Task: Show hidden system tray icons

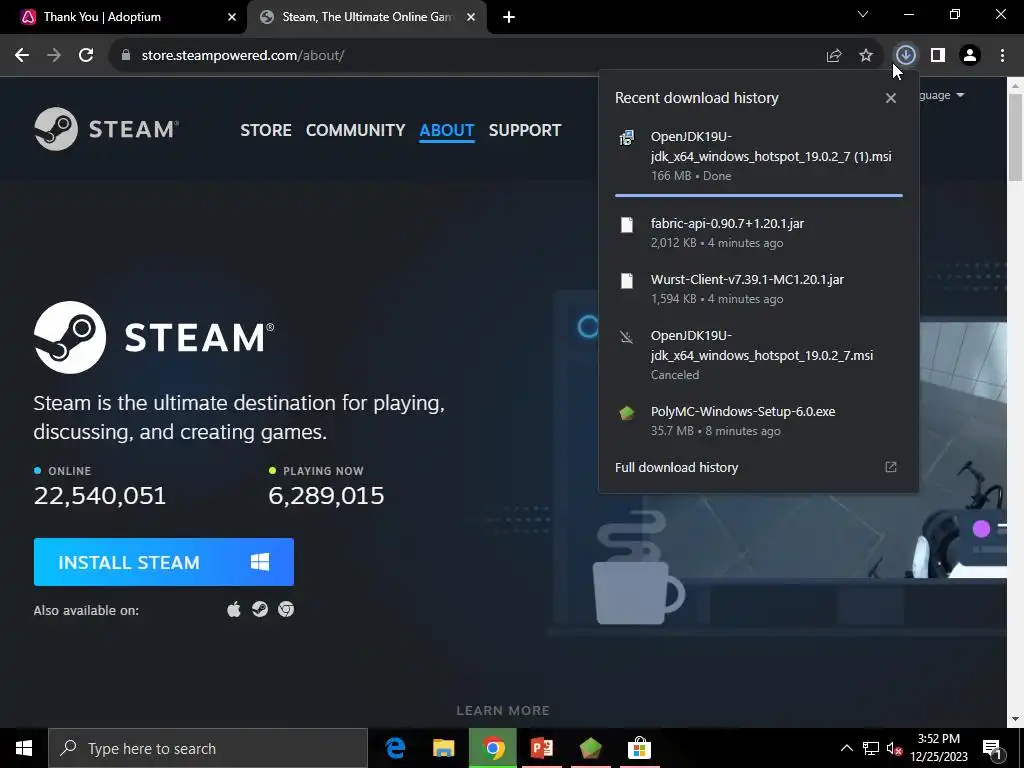Action: click(846, 748)
